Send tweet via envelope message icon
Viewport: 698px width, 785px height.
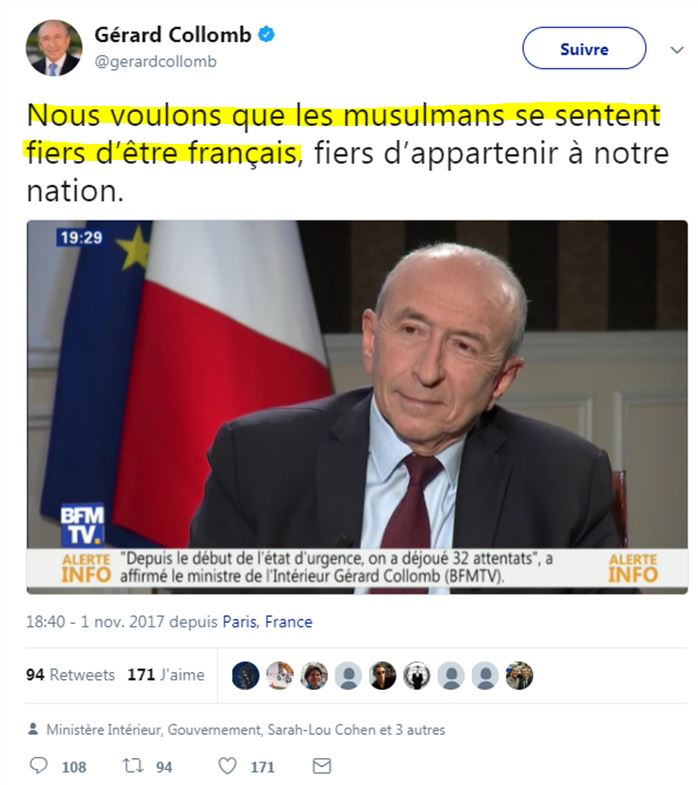(x=321, y=765)
